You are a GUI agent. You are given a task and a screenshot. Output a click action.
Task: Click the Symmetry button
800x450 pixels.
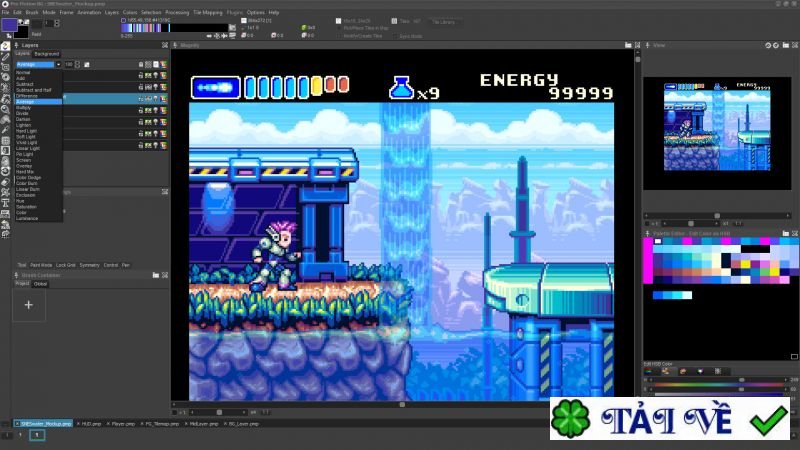point(89,265)
